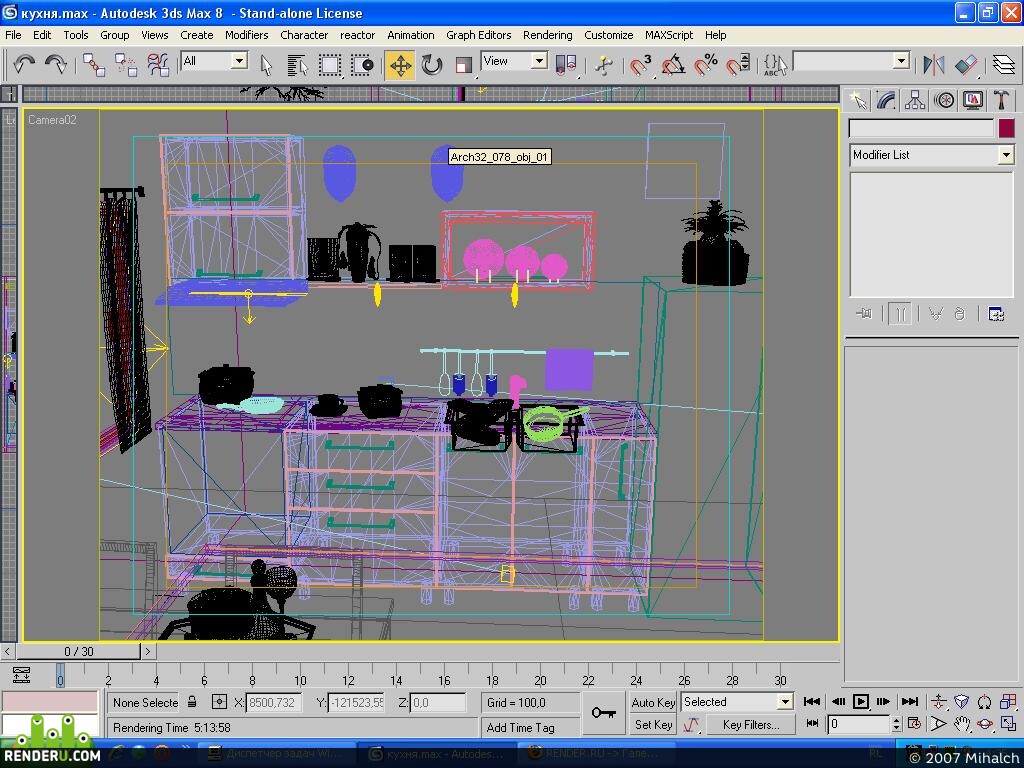Toggle Auto Key animation mode
This screenshot has height=768, width=1024.
(653, 703)
